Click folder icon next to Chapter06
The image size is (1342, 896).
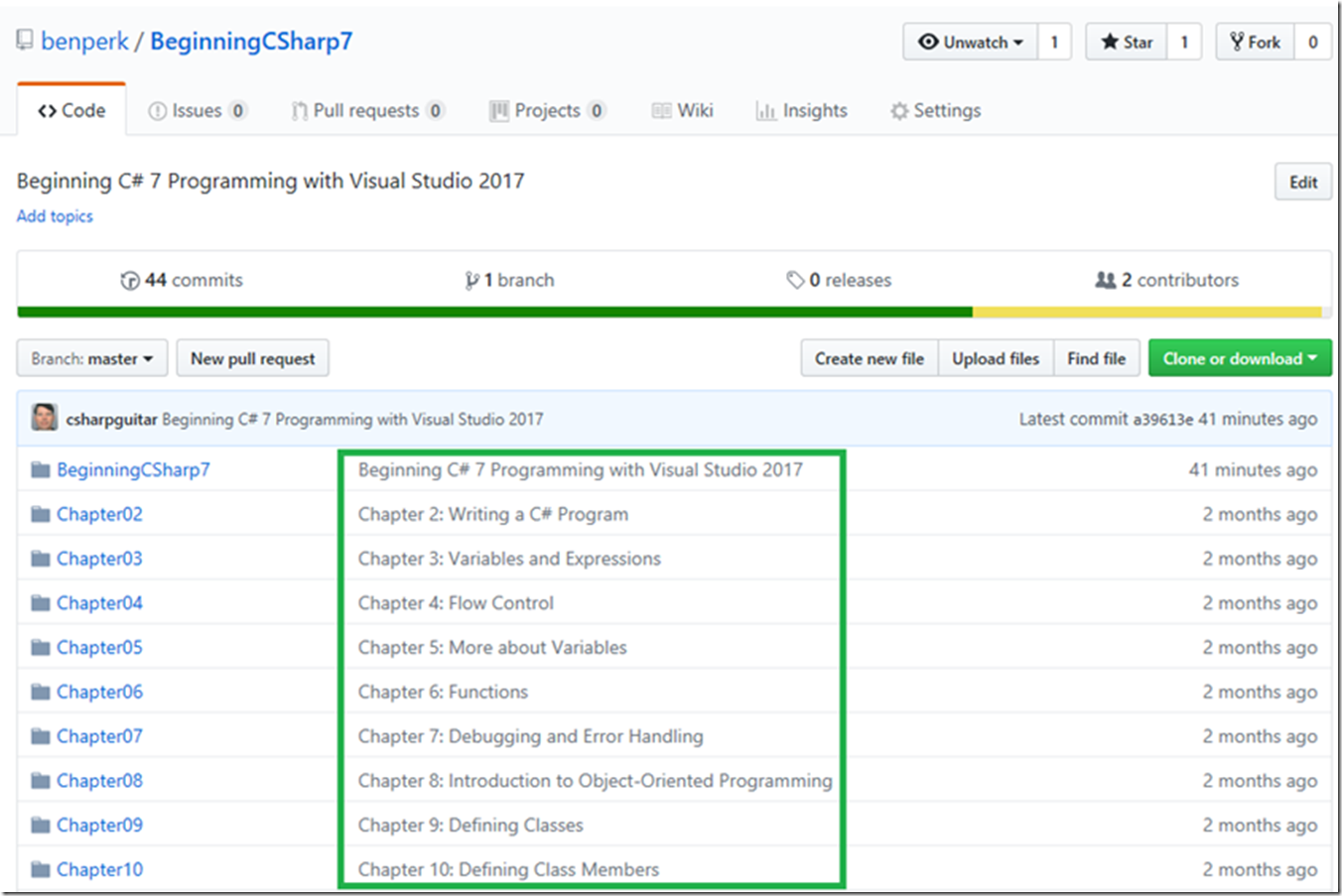40,692
